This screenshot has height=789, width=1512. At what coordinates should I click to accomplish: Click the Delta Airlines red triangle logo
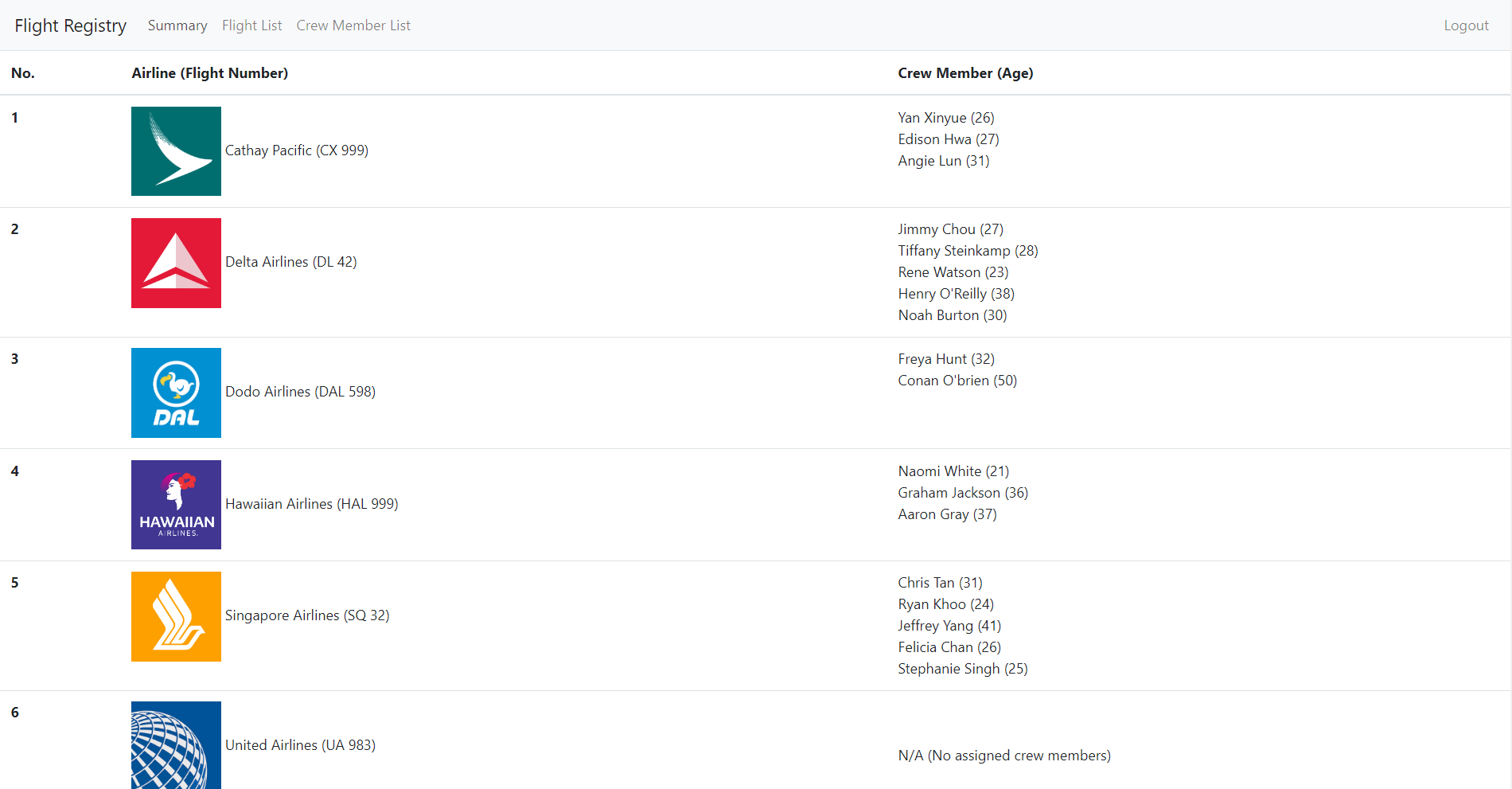point(176,263)
